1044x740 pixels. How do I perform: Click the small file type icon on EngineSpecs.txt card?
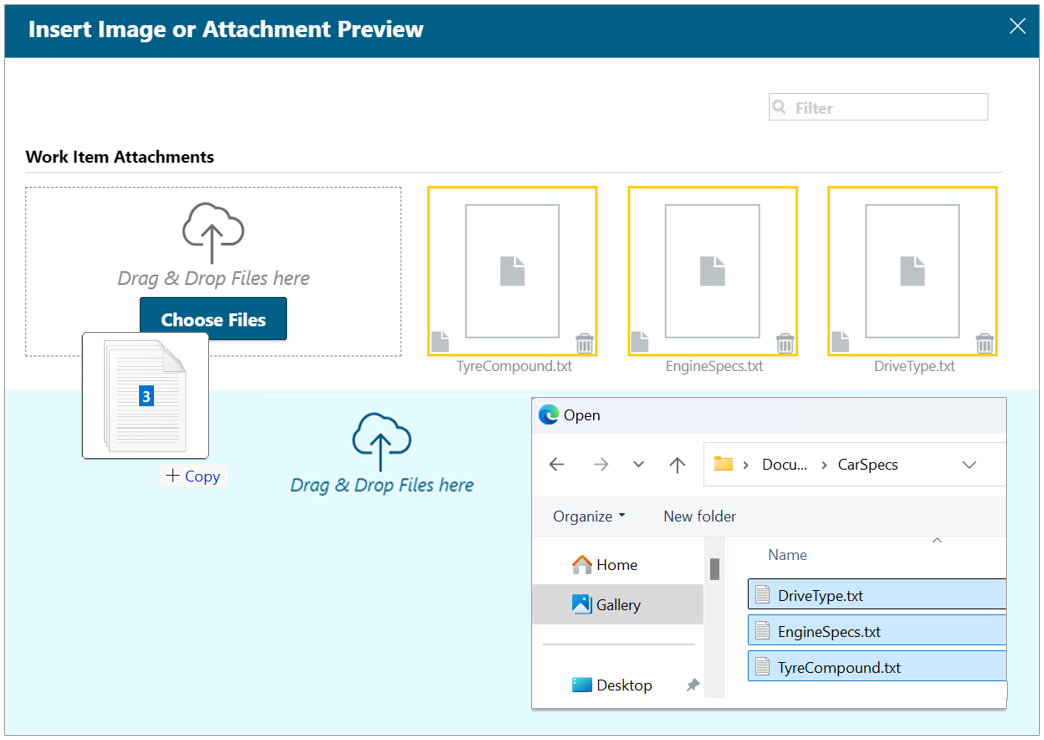tap(640, 342)
